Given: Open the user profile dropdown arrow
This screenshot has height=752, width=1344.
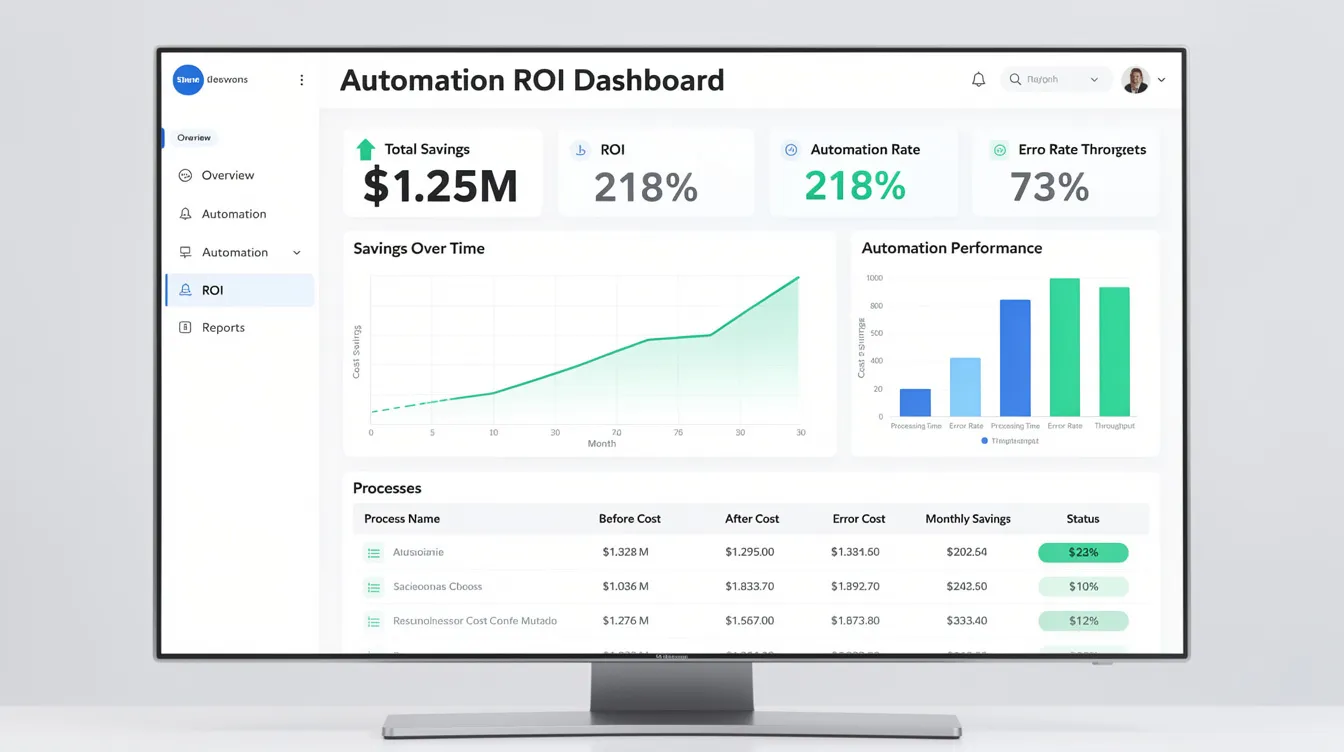Looking at the screenshot, I should 1160,79.
